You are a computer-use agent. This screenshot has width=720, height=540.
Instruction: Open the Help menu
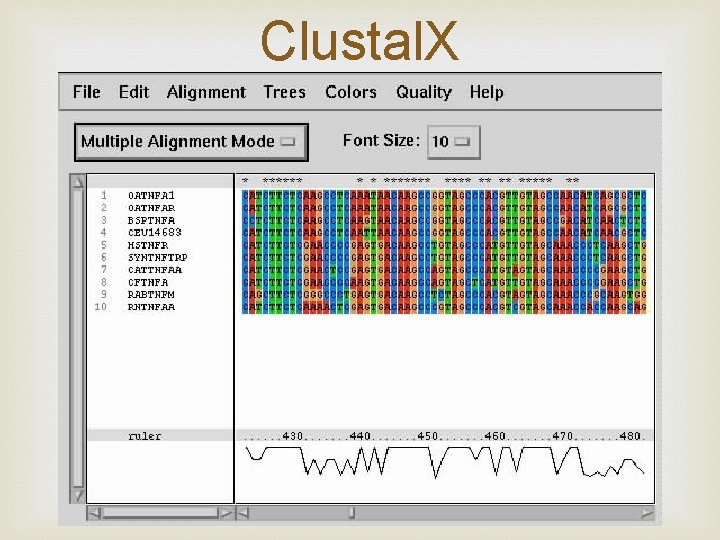486,92
